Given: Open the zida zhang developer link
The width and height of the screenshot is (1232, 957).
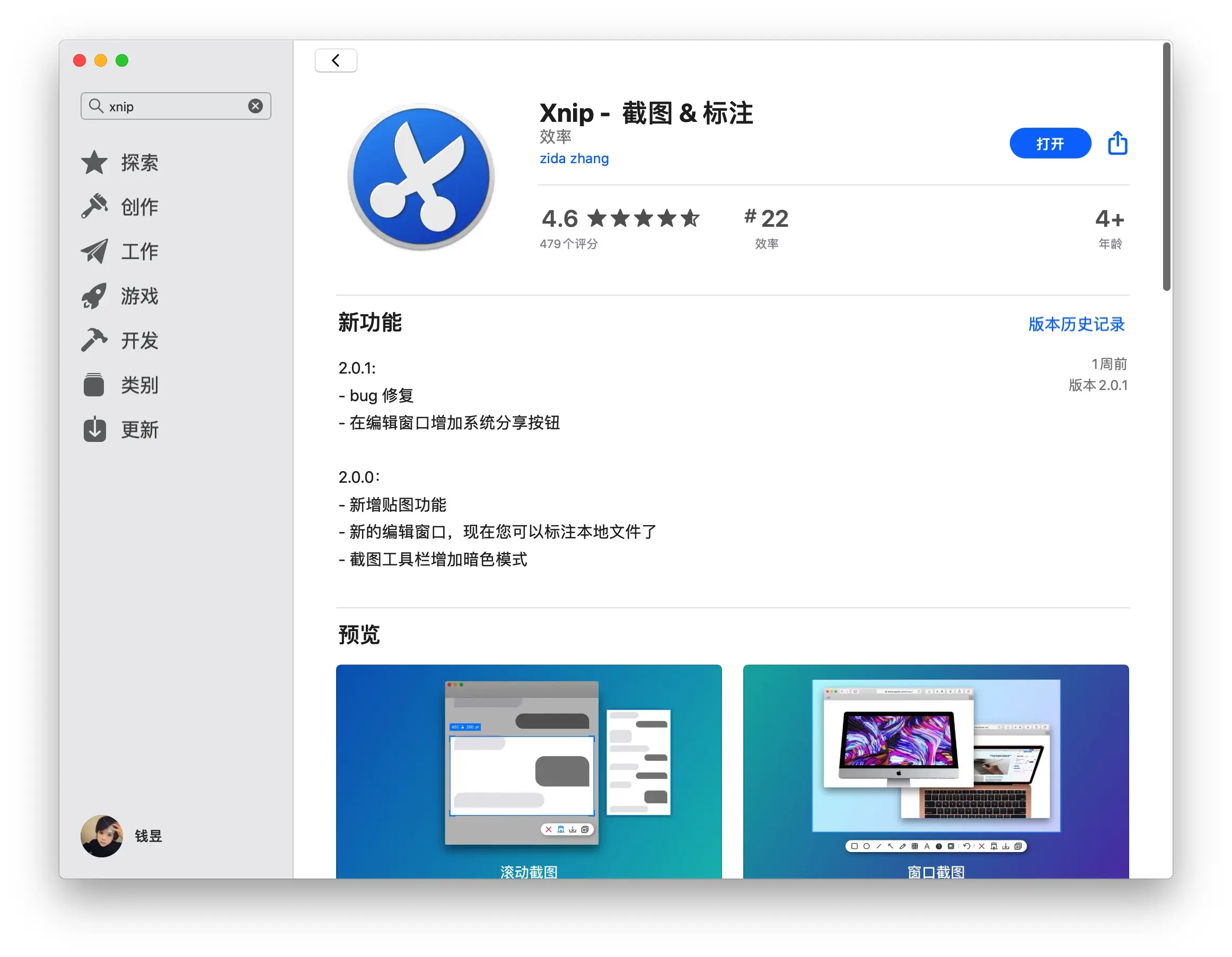Looking at the screenshot, I should 574,158.
